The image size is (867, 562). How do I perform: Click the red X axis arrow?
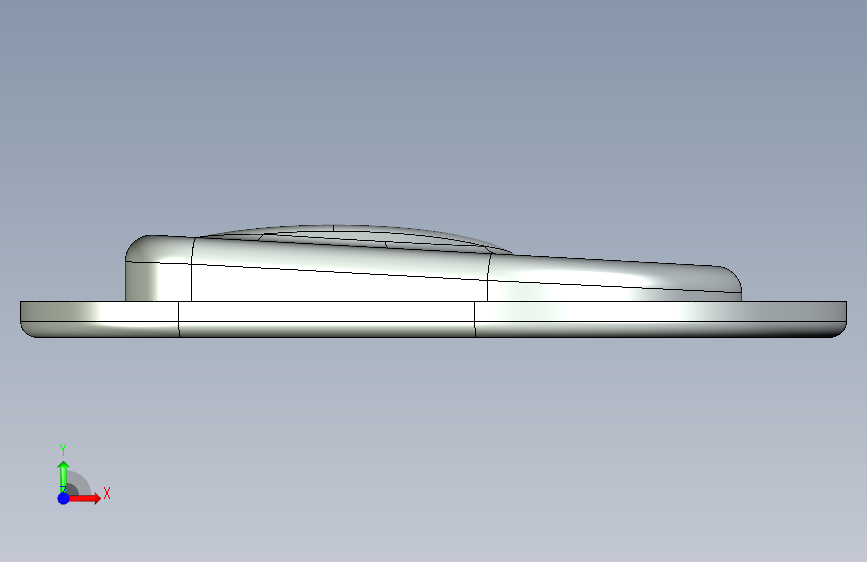point(84,498)
